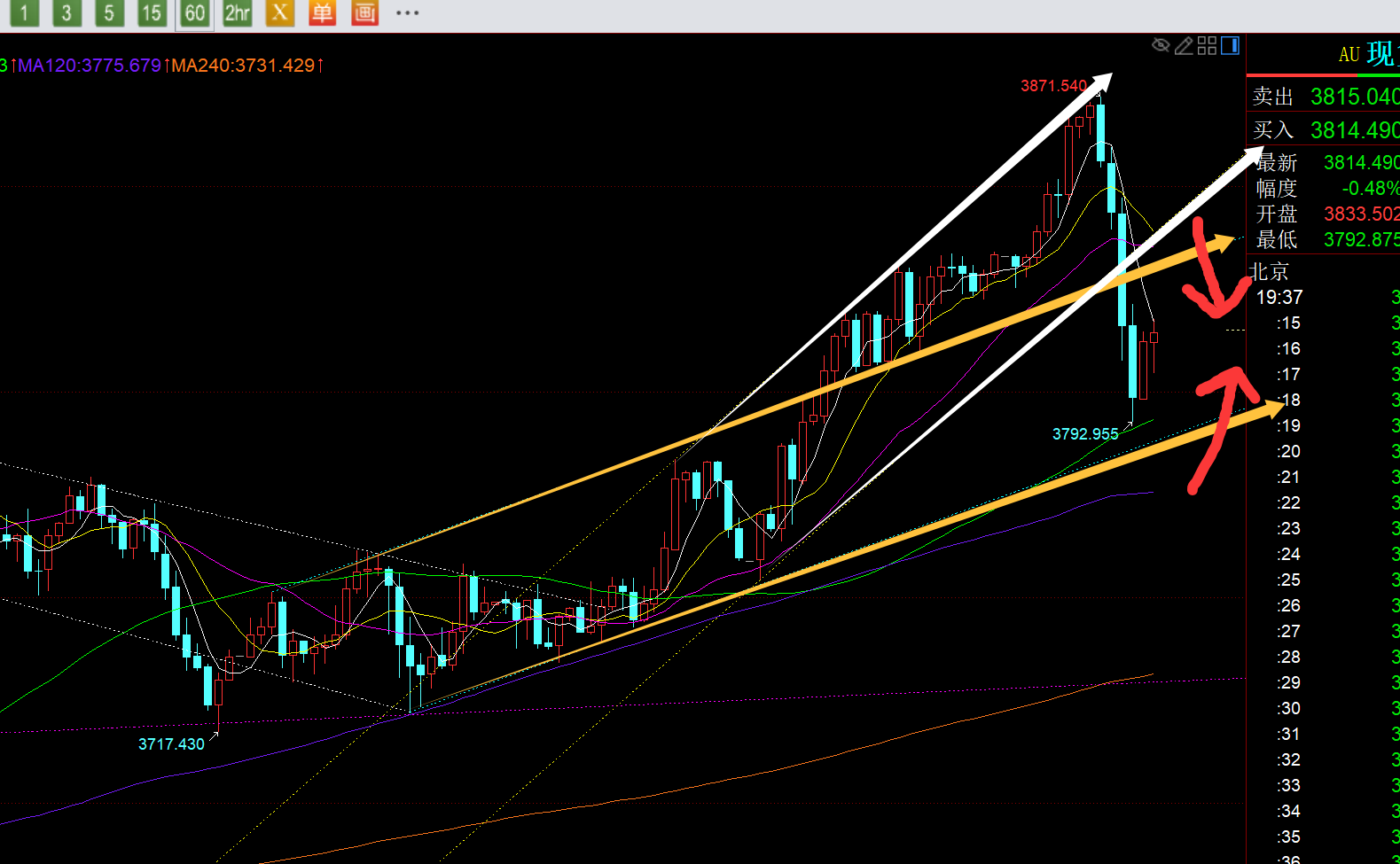Image resolution: width=1400 pixels, height=864 pixels.
Task: Select the 60-minute timeframe button
Action: click(194, 13)
